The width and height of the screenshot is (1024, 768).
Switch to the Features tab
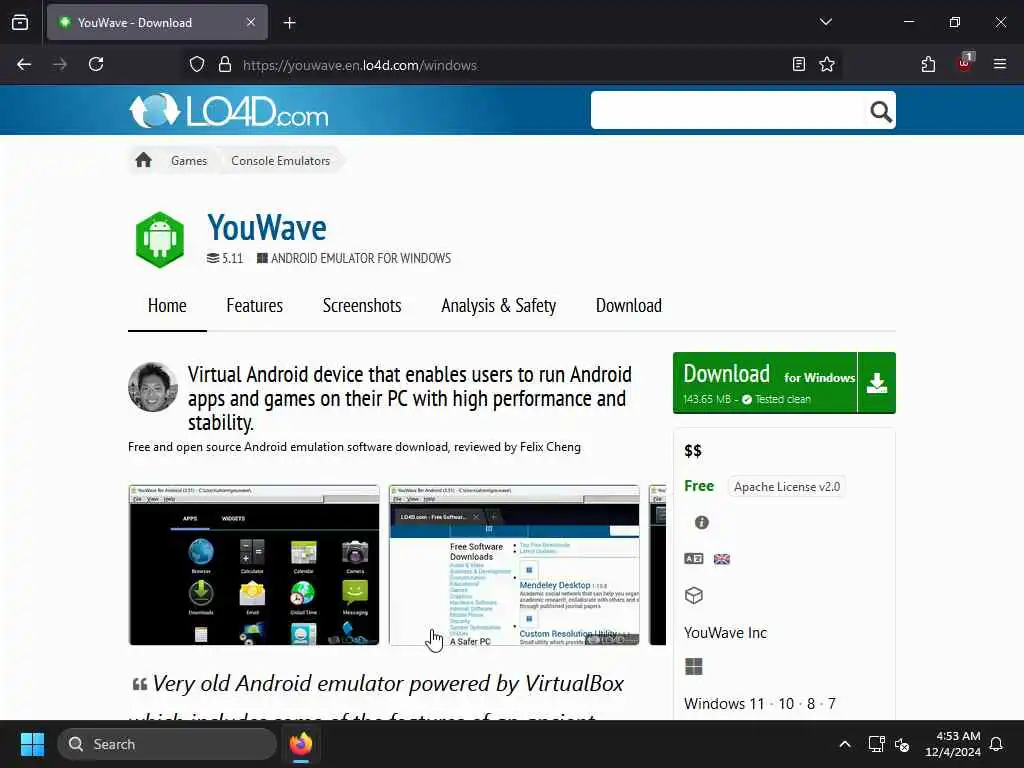(254, 306)
